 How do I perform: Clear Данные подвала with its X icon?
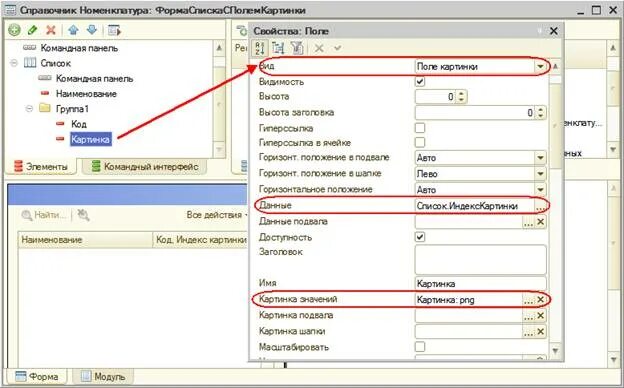click(x=540, y=222)
